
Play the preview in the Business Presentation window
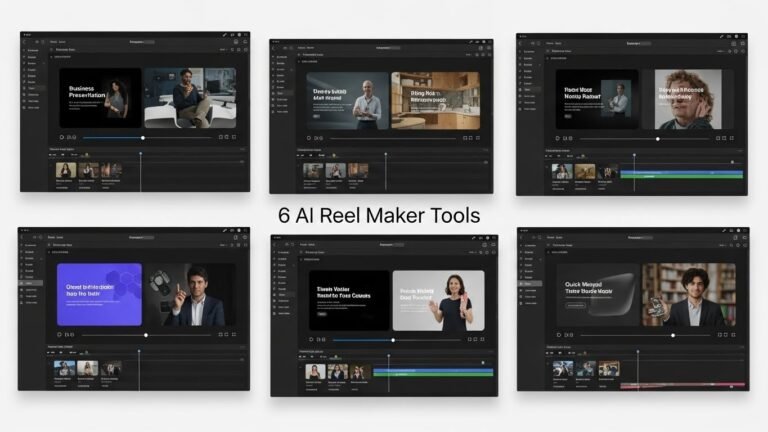[62, 138]
